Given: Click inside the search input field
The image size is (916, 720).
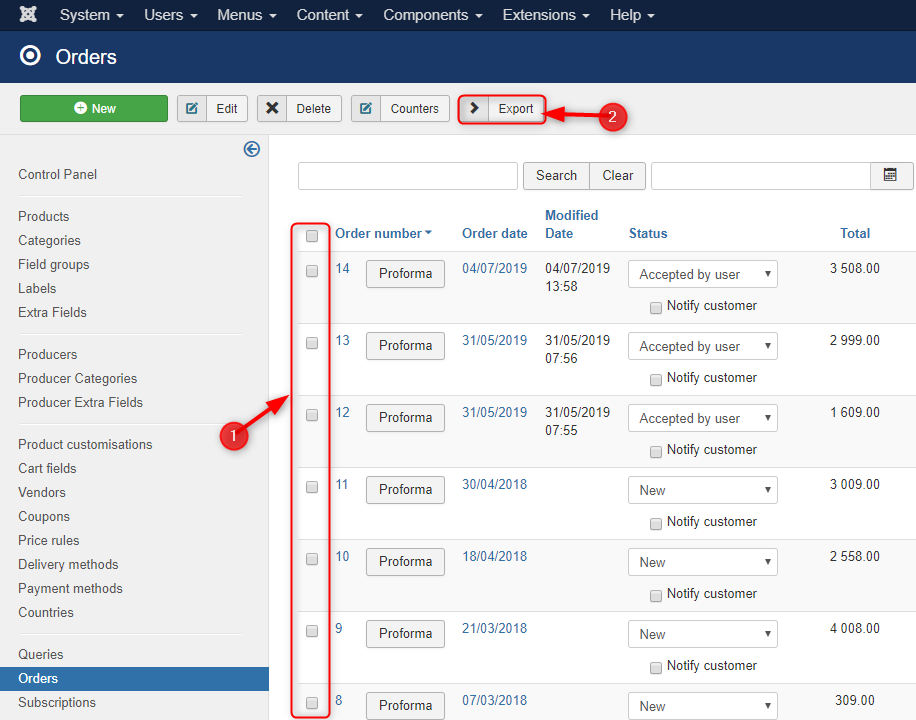Looking at the screenshot, I should click(x=407, y=175).
